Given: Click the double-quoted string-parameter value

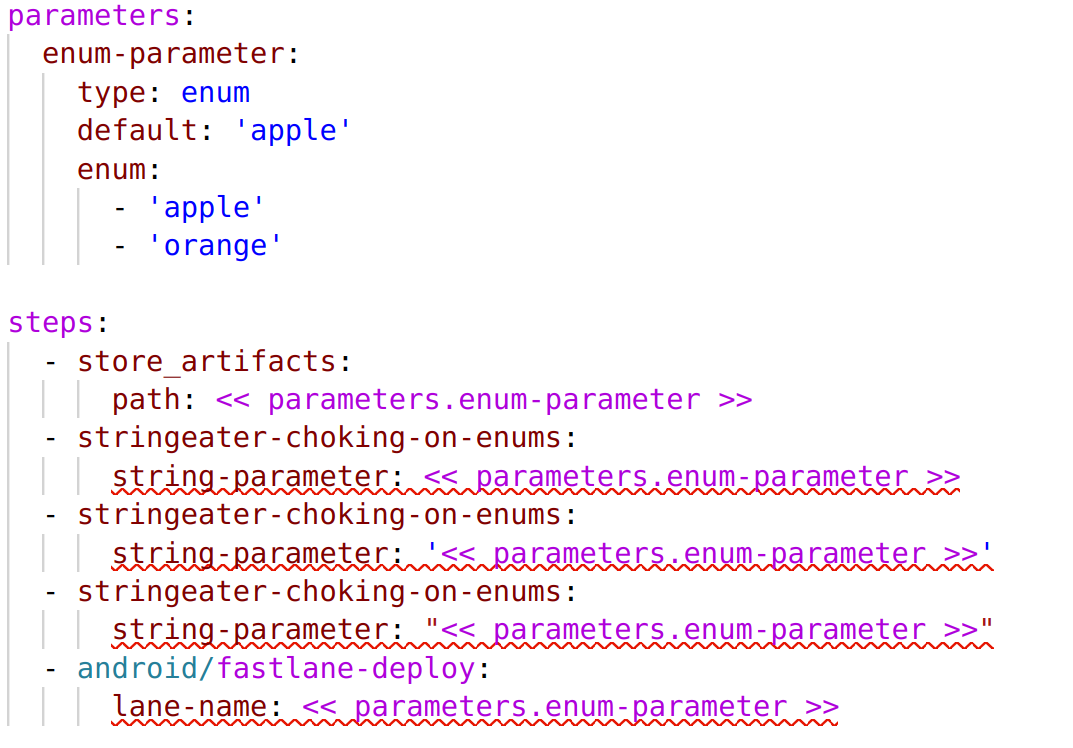Looking at the screenshot, I should (709, 630).
